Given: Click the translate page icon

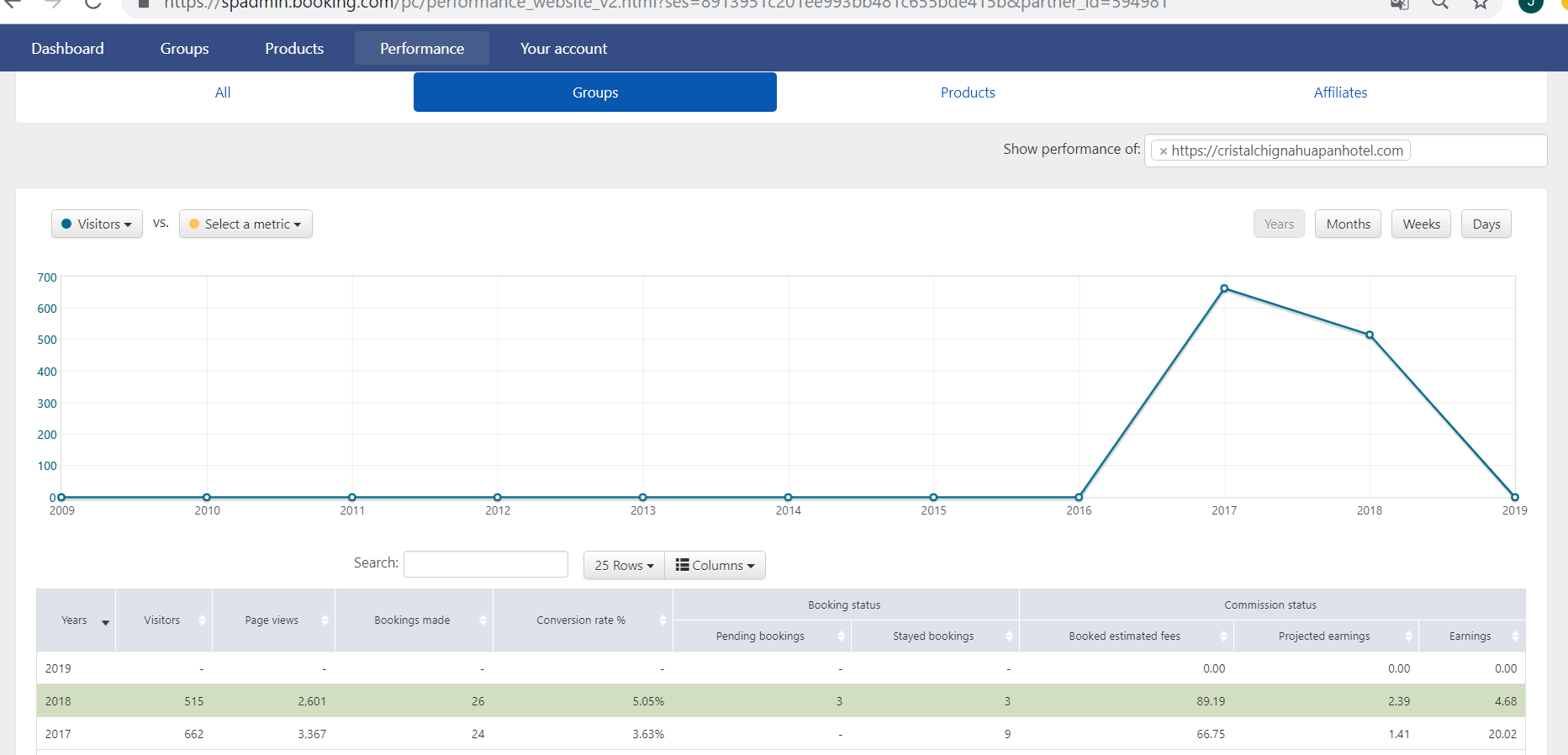Looking at the screenshot, I should 1399,4.
